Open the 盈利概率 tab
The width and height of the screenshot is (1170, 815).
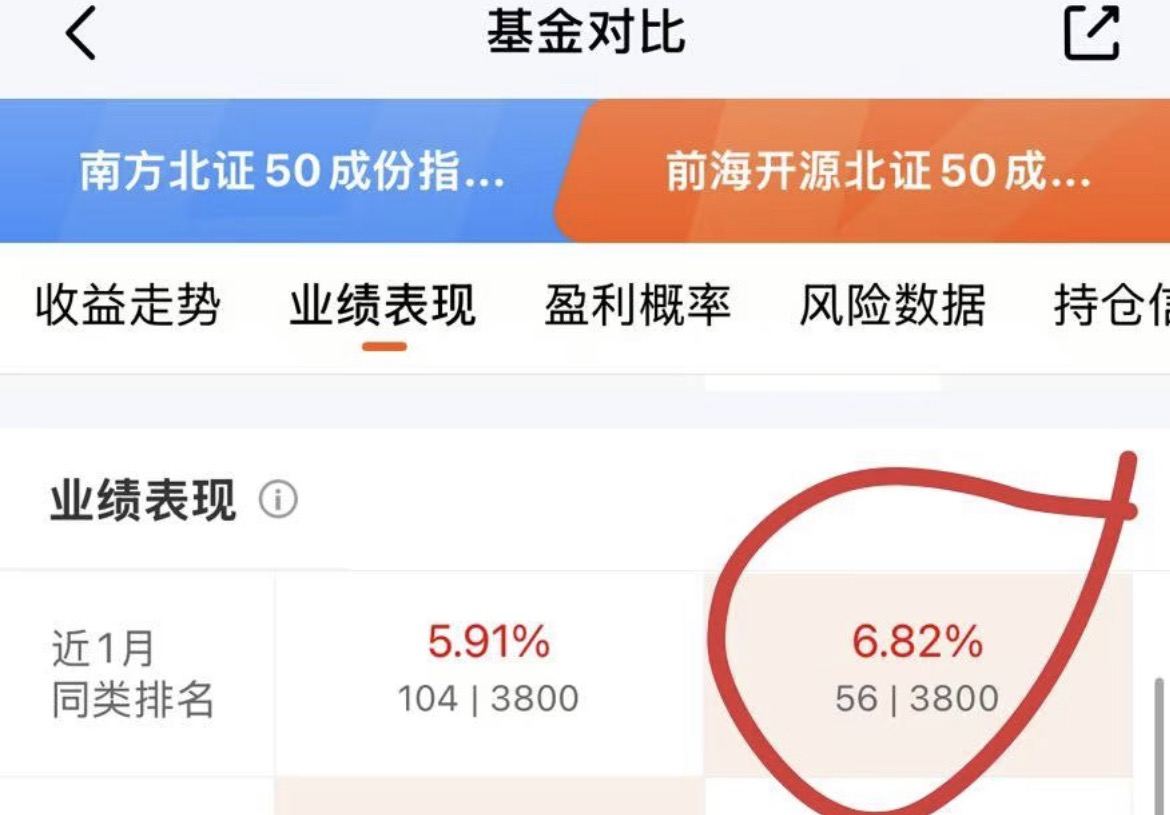tap(637, 305)
